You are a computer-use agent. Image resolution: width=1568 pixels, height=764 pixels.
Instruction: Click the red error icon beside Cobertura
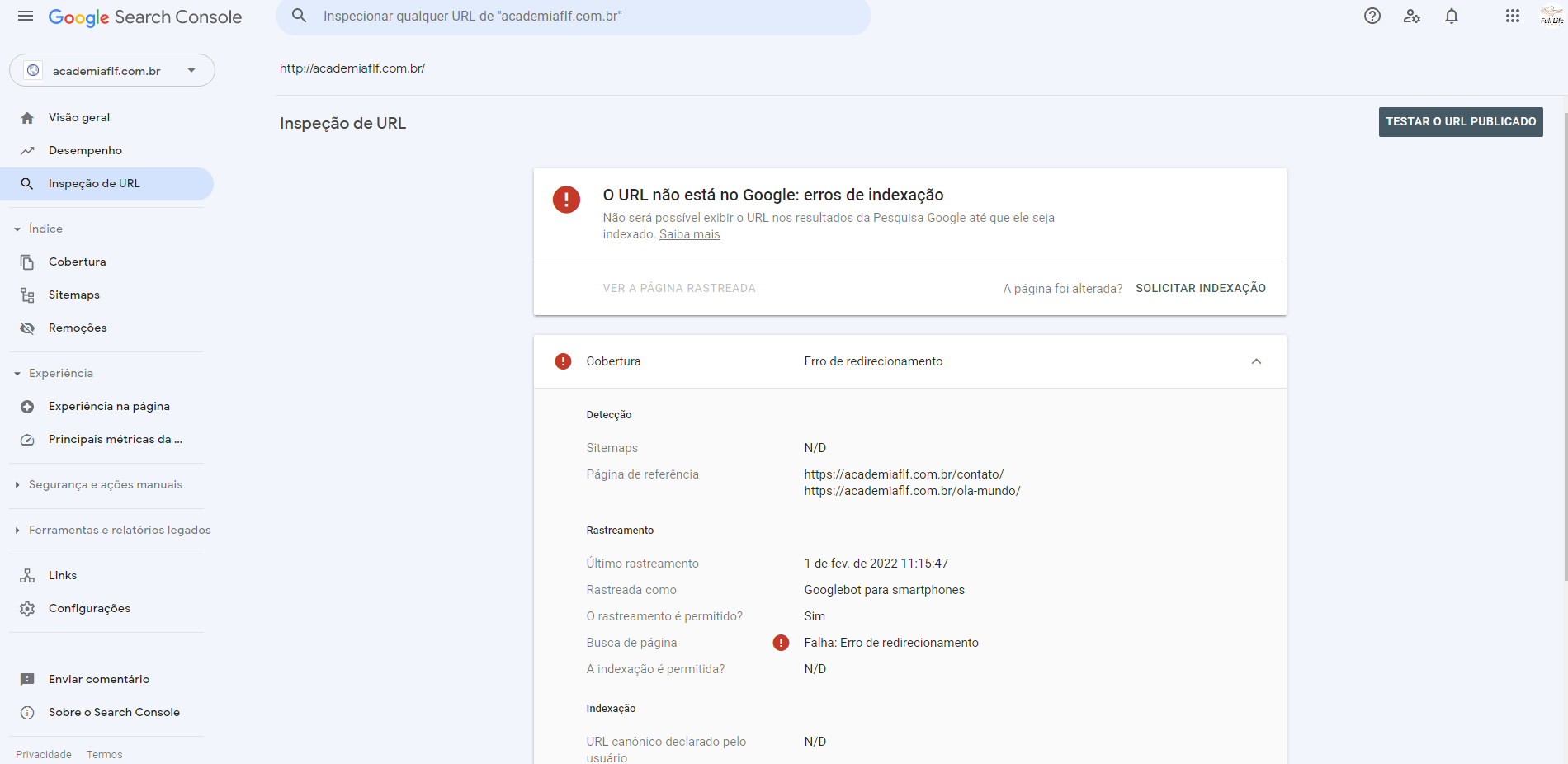563,361
